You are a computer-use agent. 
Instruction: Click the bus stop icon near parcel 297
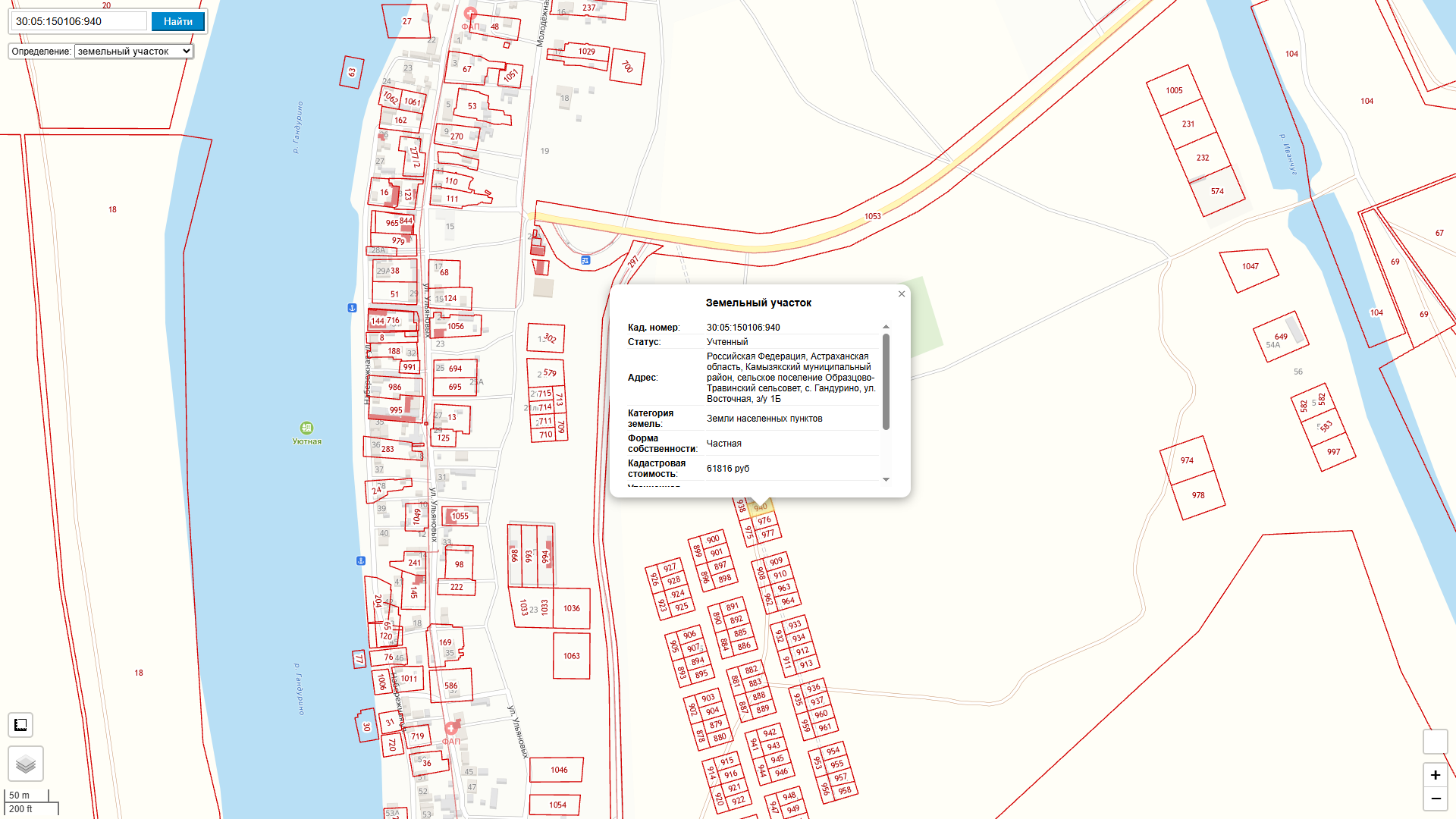pos(585,260)
